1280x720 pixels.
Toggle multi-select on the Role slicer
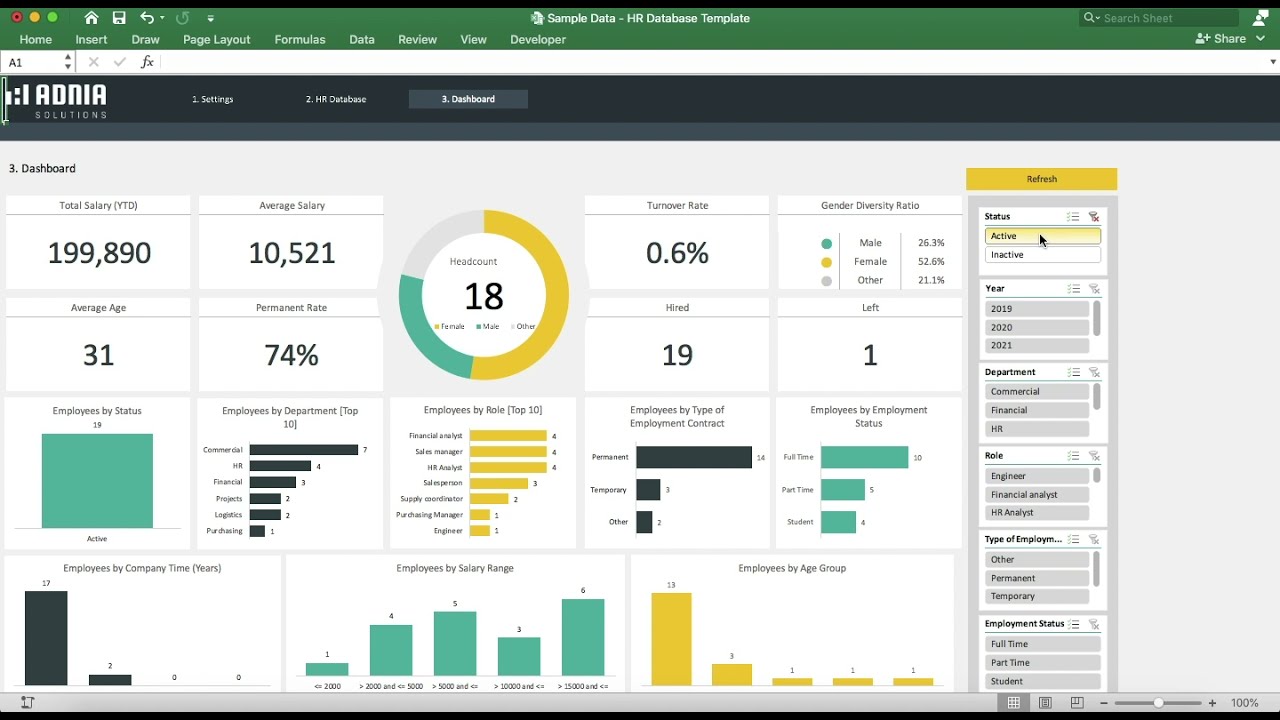pyautogui.click(x=1073, y=456)
